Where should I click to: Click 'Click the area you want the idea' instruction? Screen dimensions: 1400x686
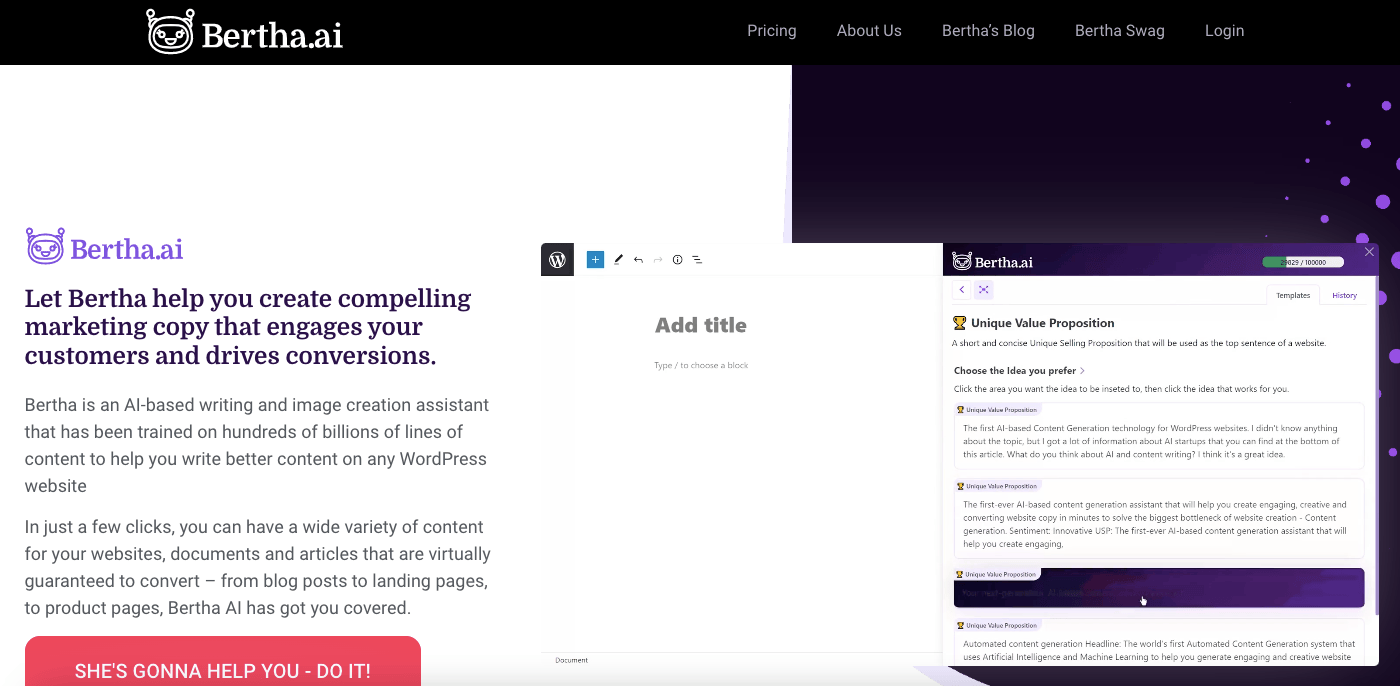pyautogui.click(x=1121, y=389)
